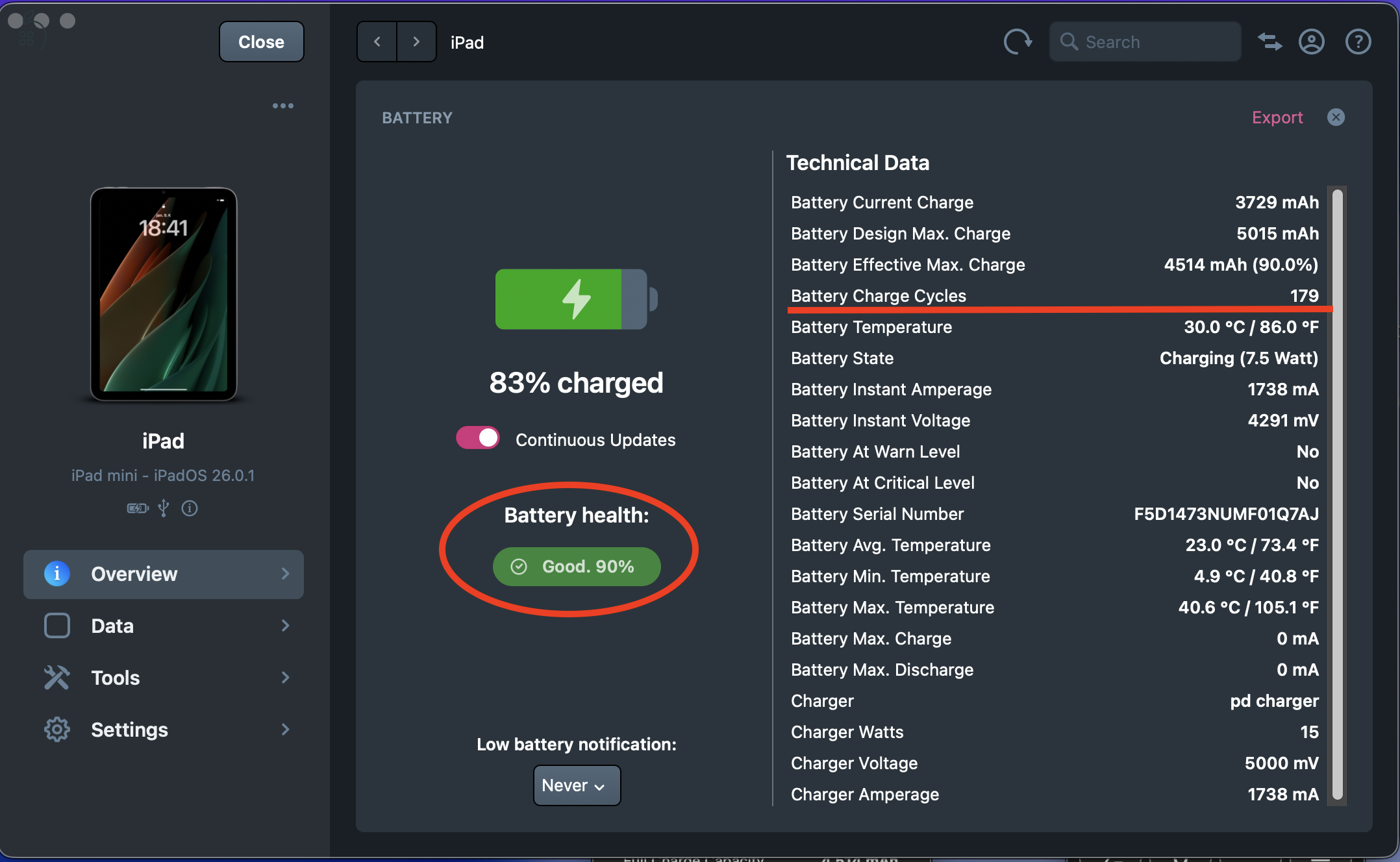Expand the Tools section chevron
1400x862 pixels.
point(285,678)
